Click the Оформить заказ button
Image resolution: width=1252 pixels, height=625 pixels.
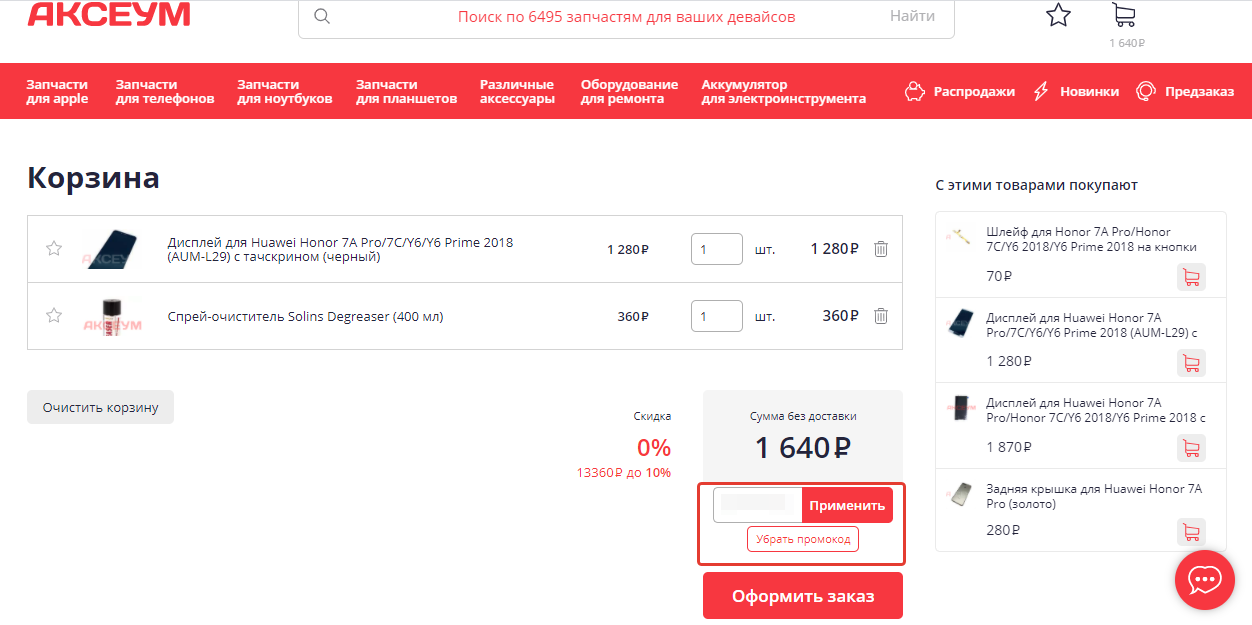[x=802, y=596]
